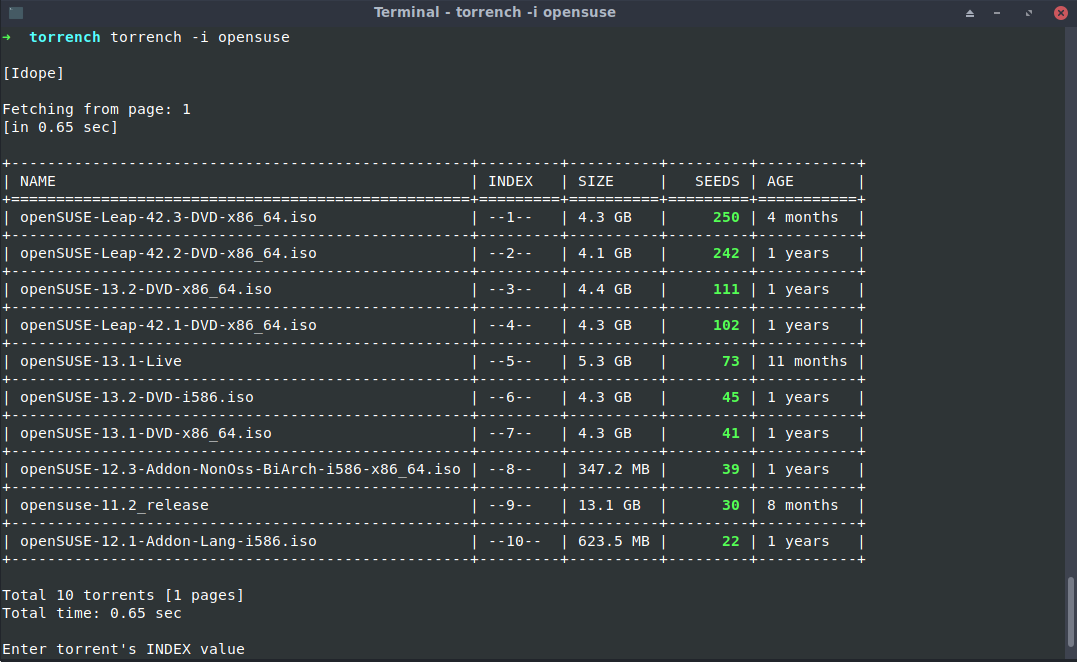Select 'openSUSE-12.1-Addon-Lang-i586.iso' name
This screenshot has width=1077, height=662.
[168, 541]
